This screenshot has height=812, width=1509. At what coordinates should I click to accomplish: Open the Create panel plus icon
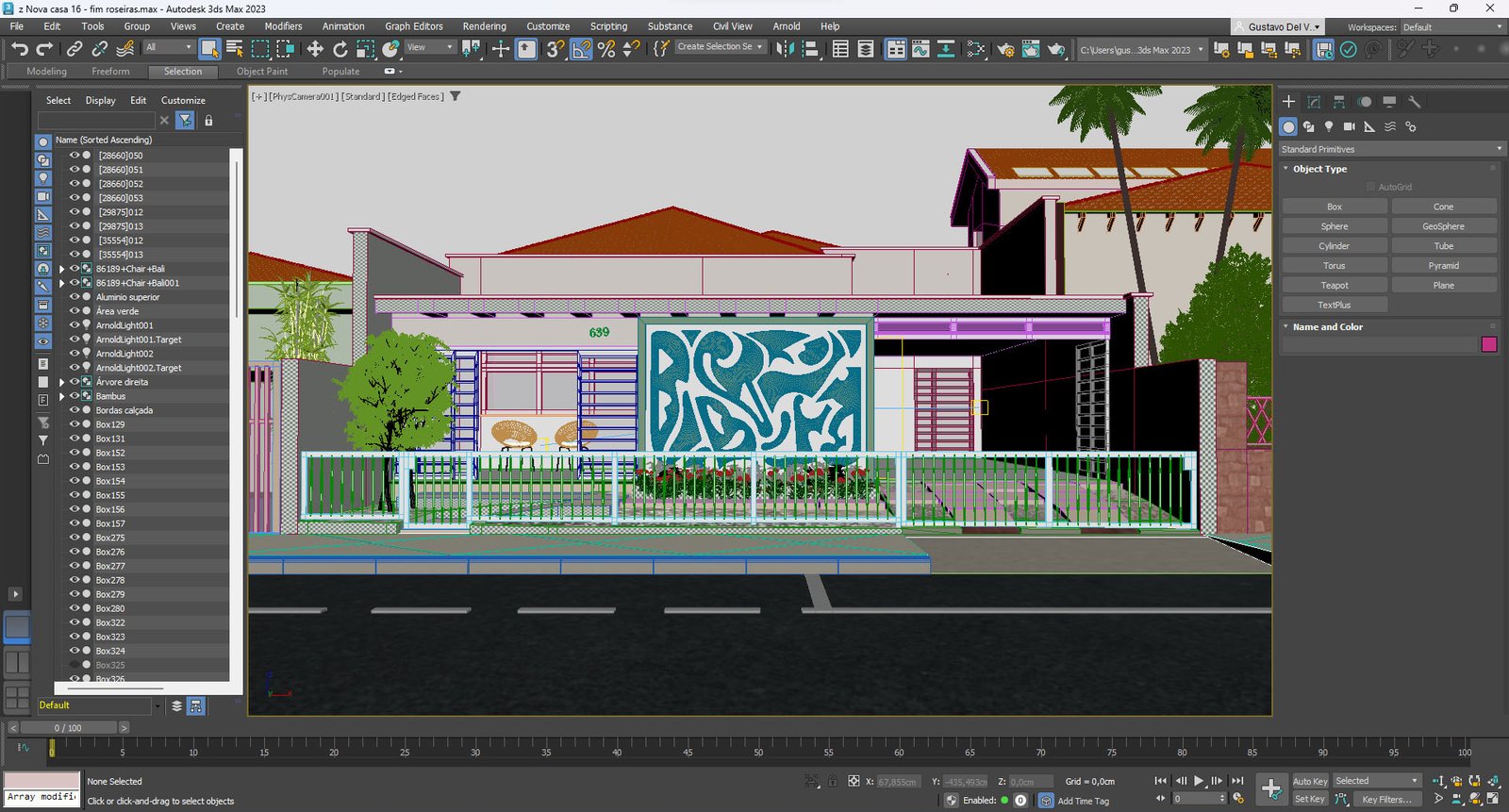(x=1288, y=101)
